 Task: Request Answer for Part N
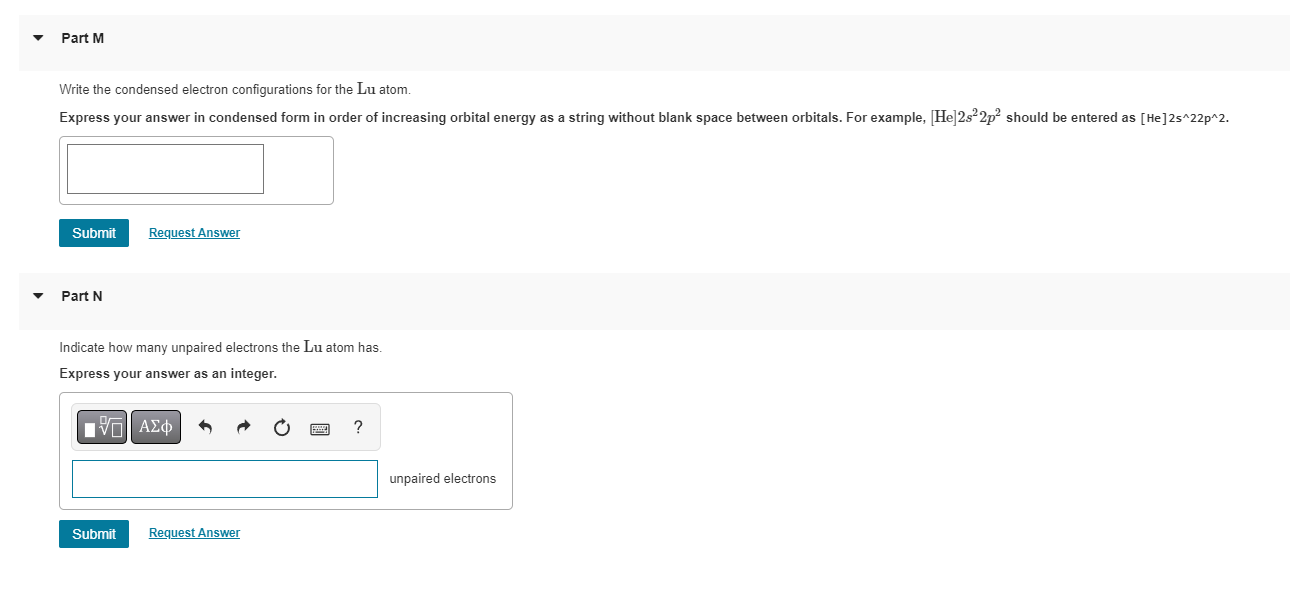(194, 533)
